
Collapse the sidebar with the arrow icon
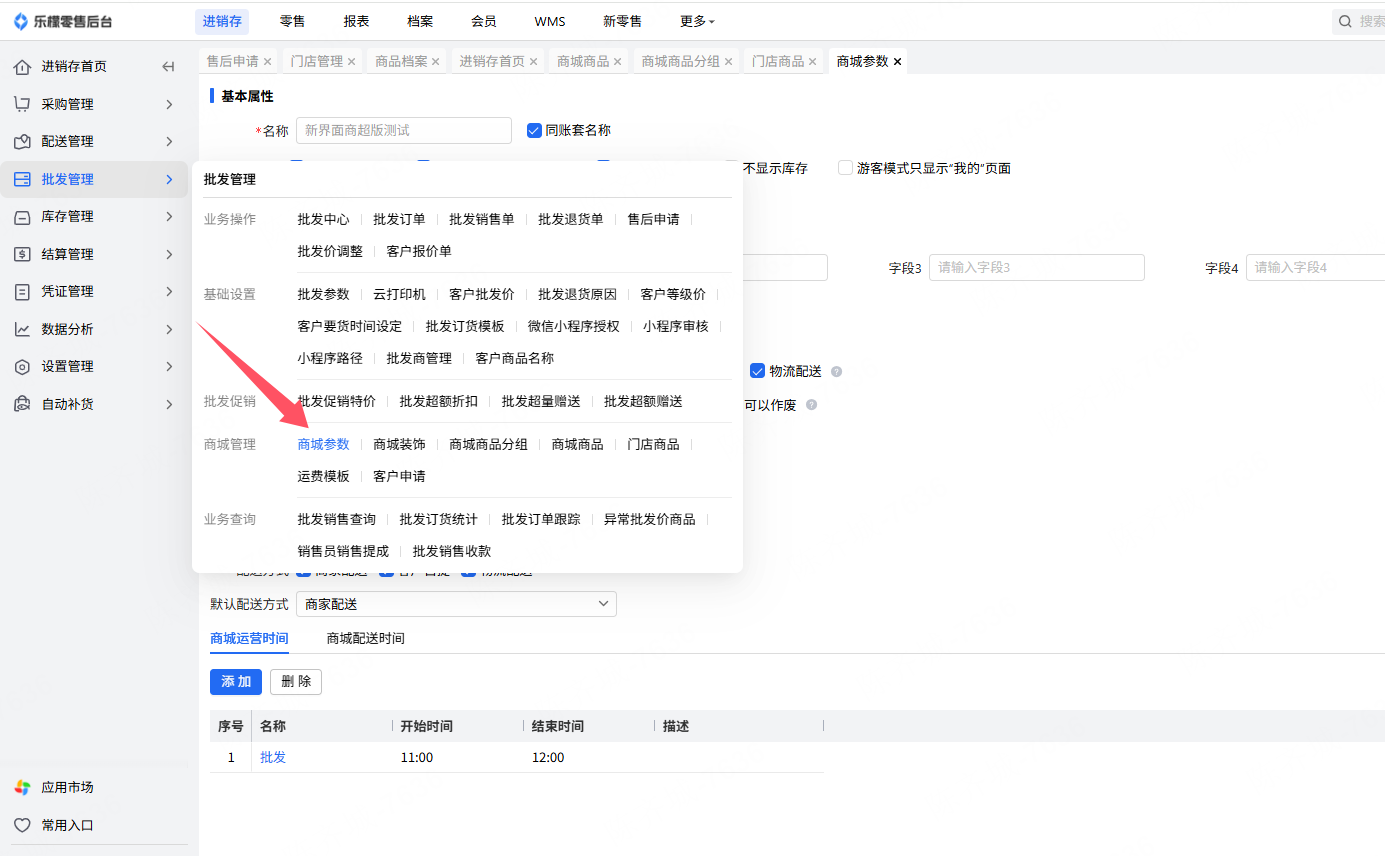(x=168, y=67)
